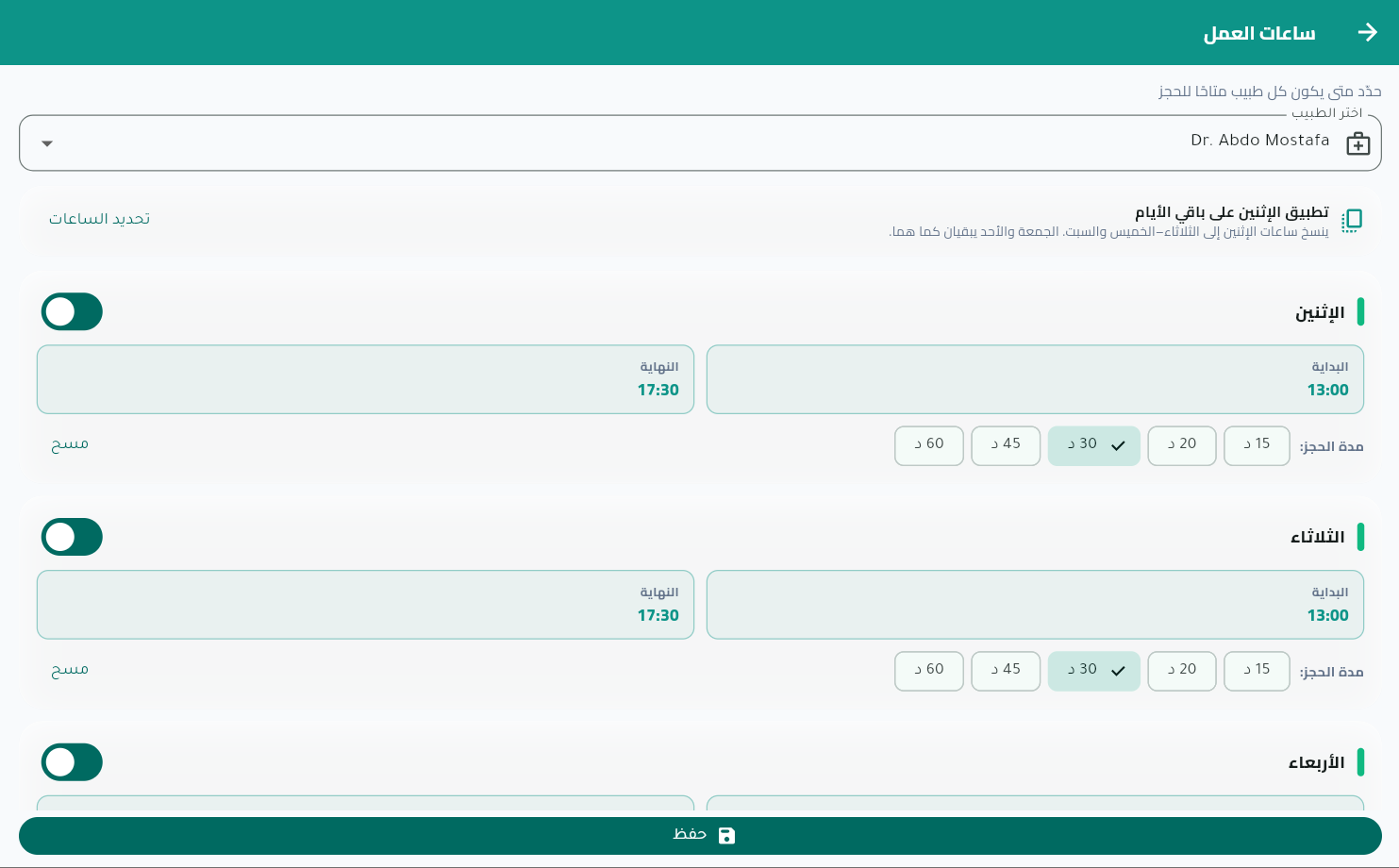Click the تطبيق الإثنين على باقي الأيام heading

1231,212
